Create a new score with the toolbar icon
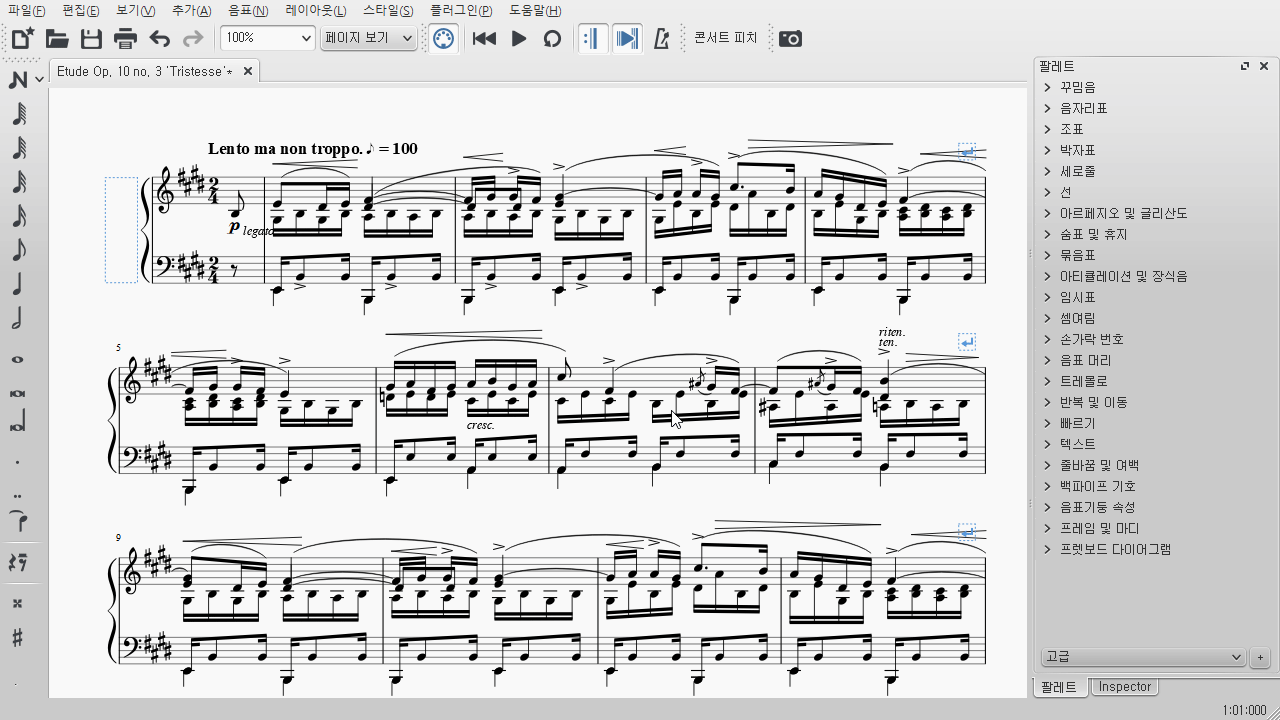Image resolution: width=1280 pixels, height=720 pixels. pyautogui.click(x=22, y=39)
